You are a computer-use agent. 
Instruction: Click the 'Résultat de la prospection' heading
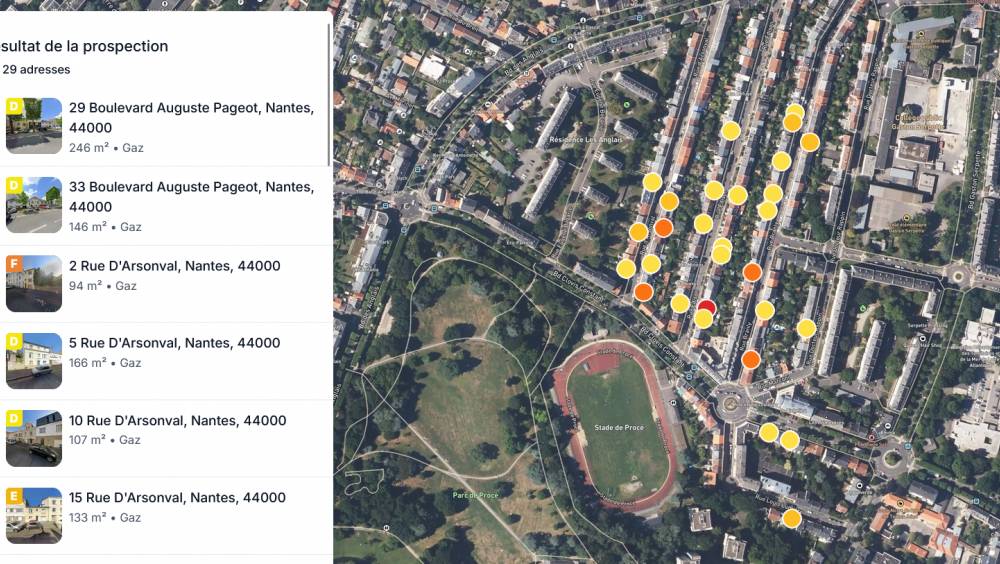84,46
